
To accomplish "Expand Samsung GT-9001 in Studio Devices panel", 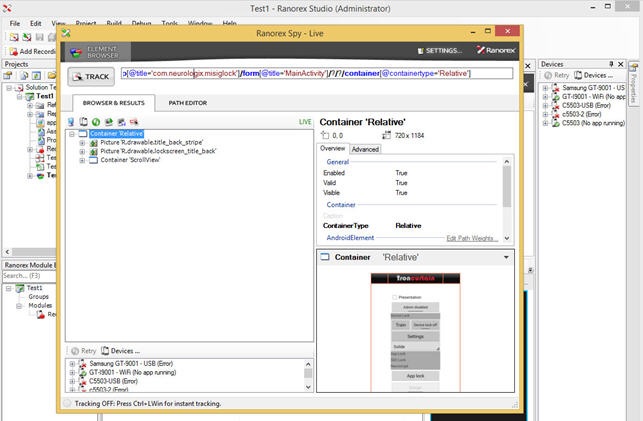I will 545,88.
